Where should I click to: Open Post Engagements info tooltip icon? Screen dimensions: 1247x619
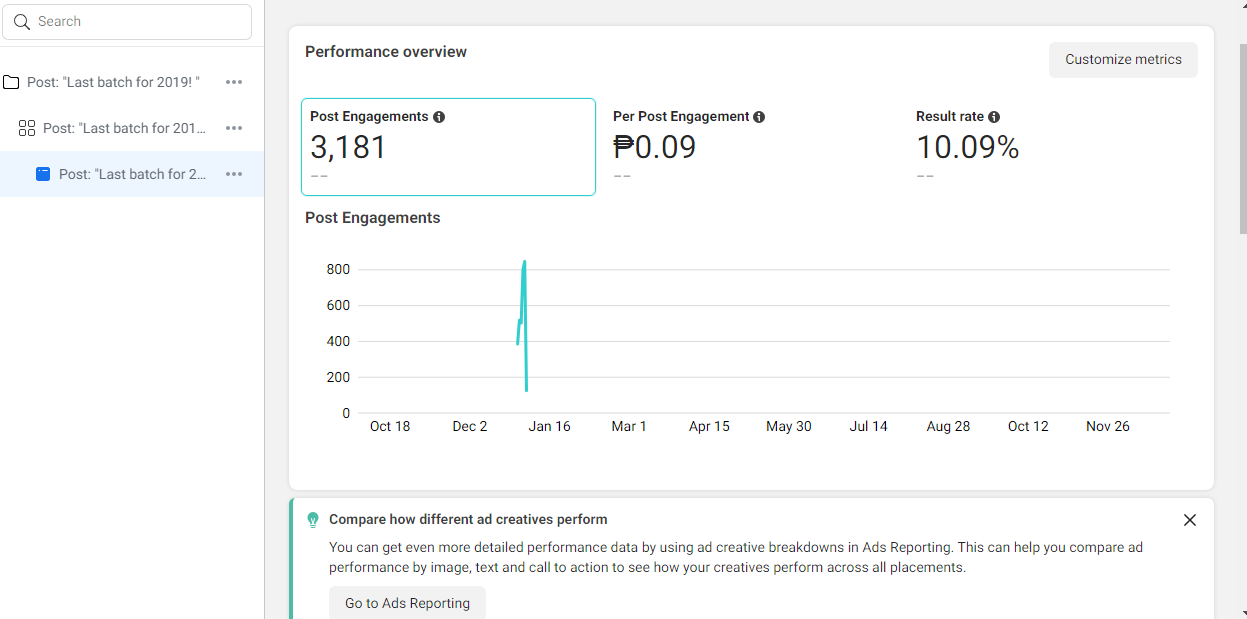tap(439, 117)
